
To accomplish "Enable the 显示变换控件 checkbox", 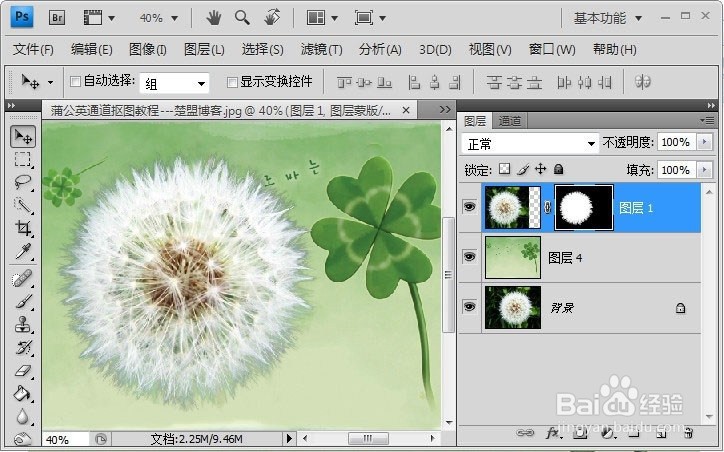I will click(232, 82).
